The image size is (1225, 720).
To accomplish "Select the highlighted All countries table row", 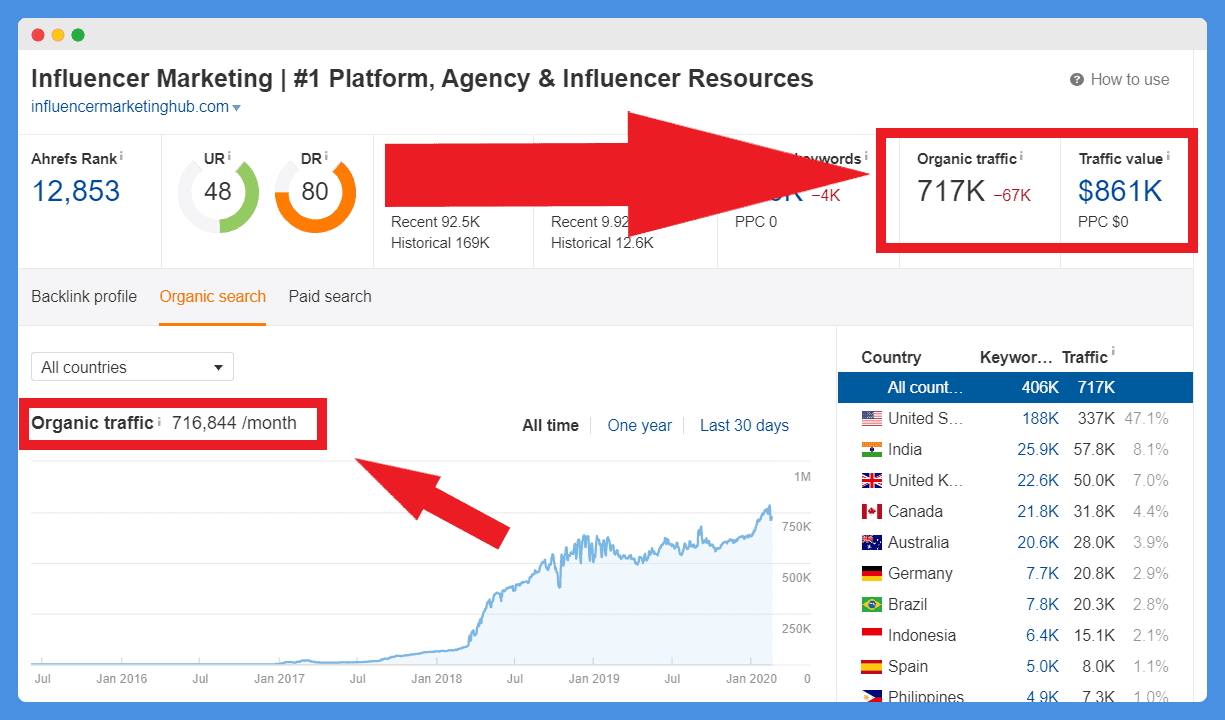I will tap(1015, 387).
